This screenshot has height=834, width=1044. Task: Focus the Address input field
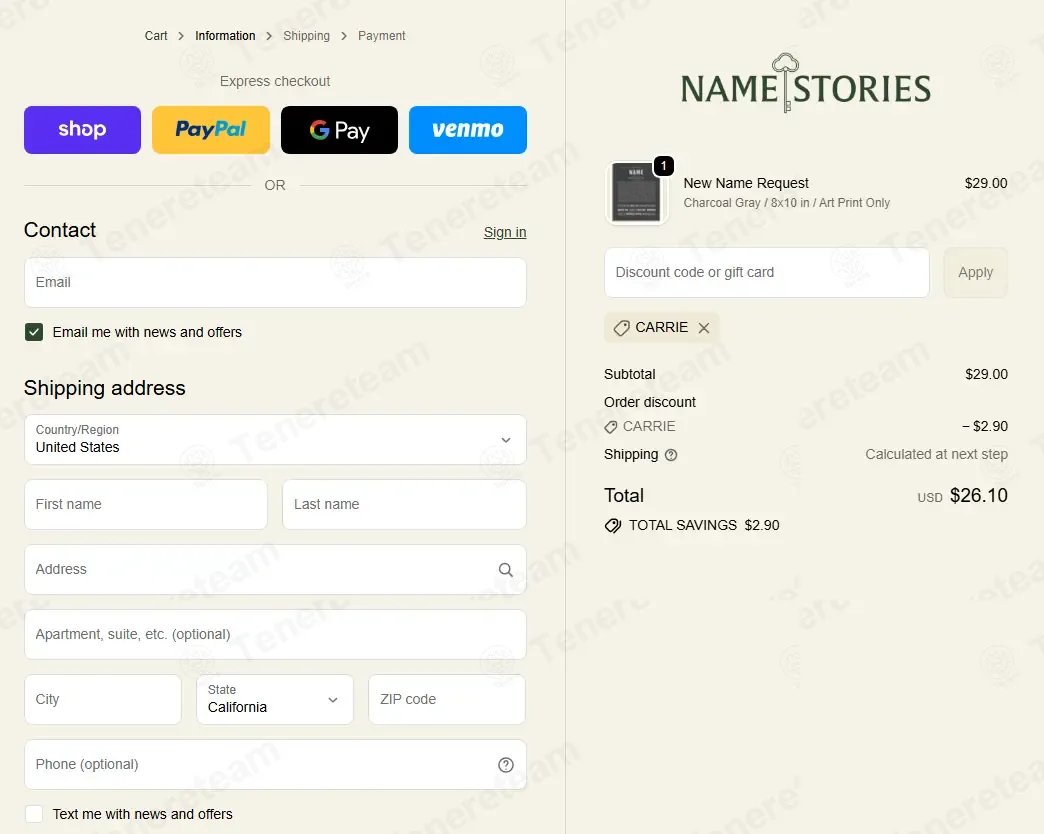[275, 570]
